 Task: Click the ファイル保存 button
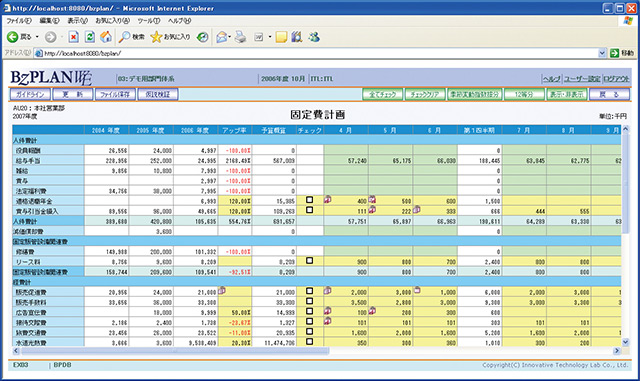[115, 94]
